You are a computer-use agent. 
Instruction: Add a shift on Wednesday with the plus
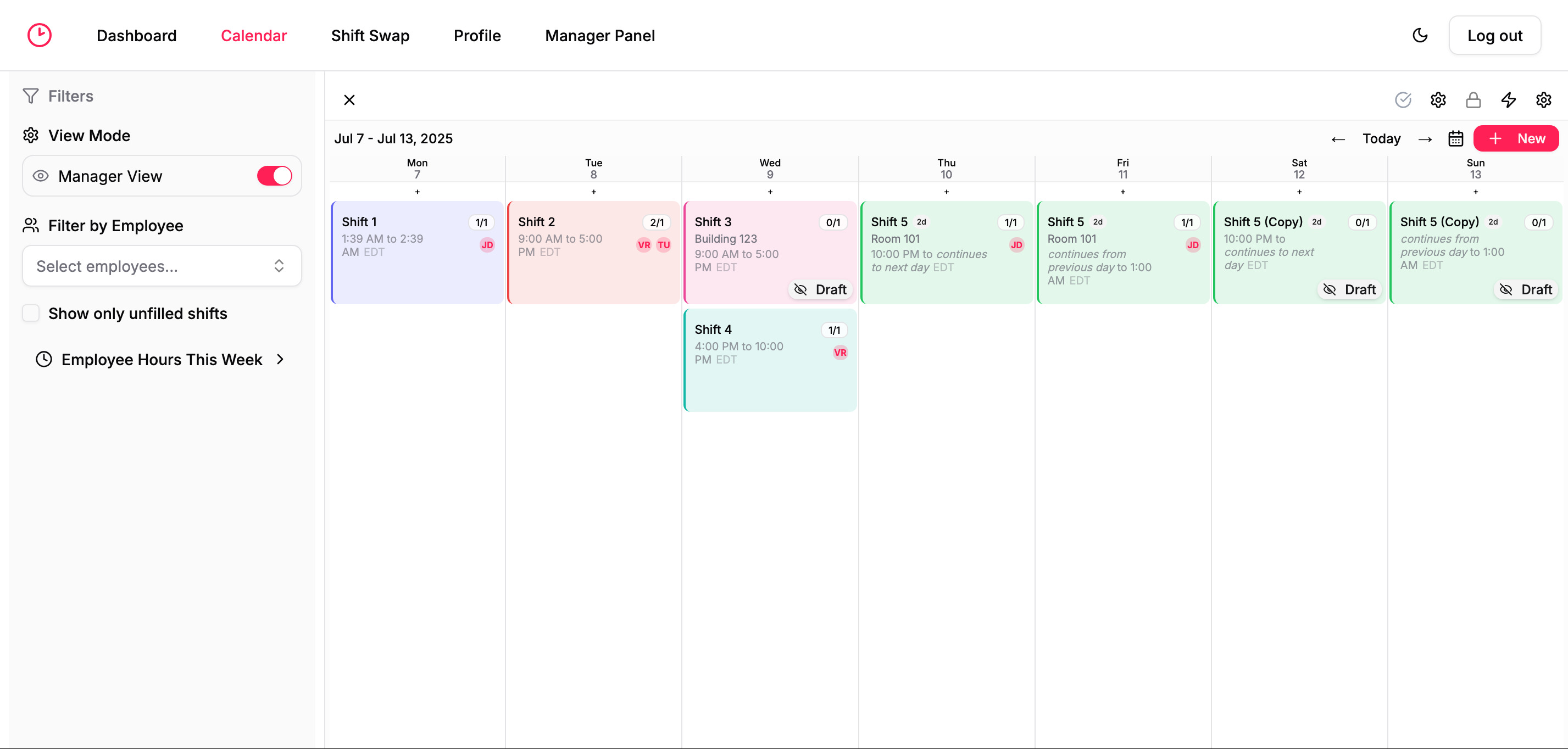click(770, 192)
